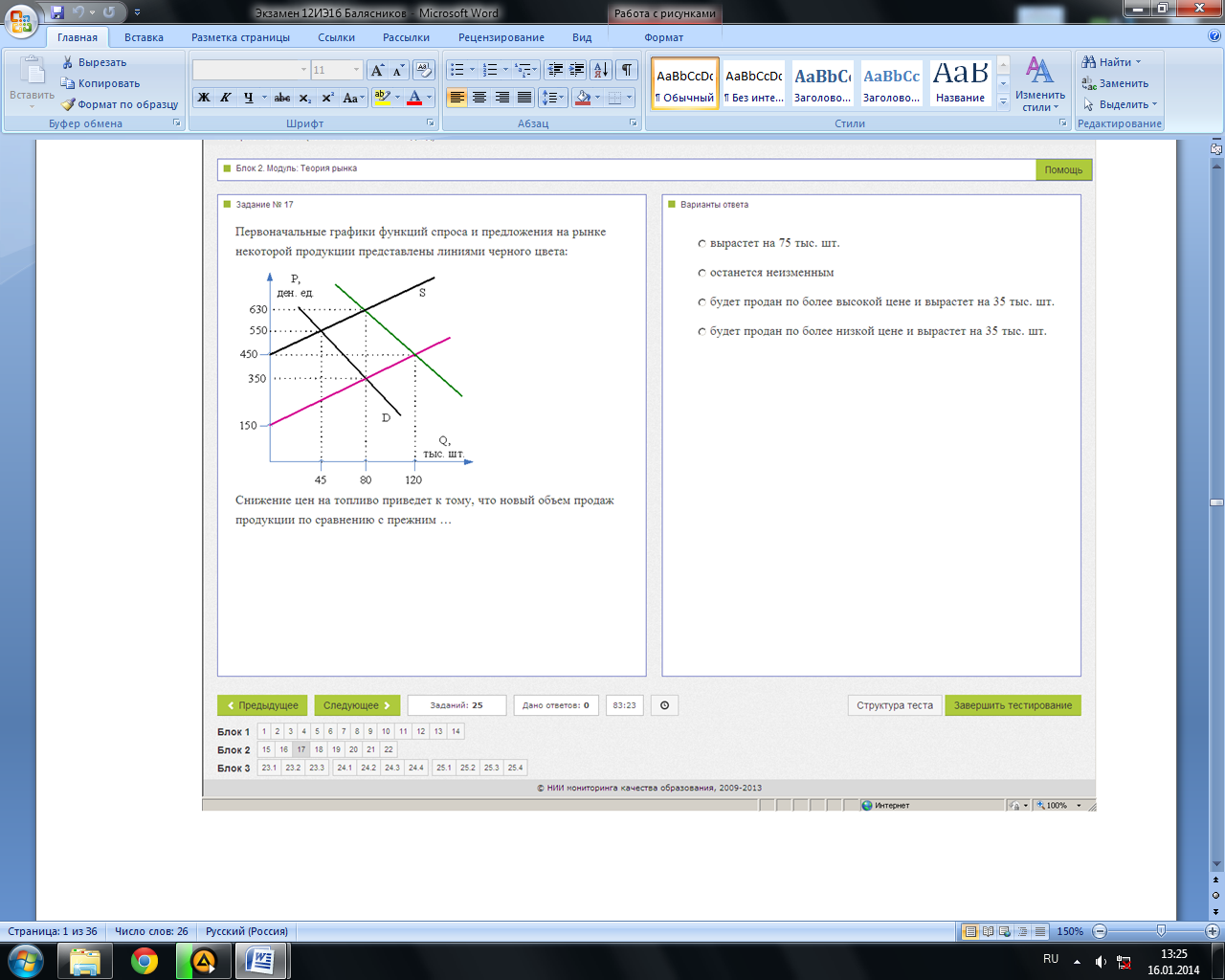Viewport: 1225px width, 980px height.
Task: Open the Найти (Find) dropdown arrow
Action: 1138,62
